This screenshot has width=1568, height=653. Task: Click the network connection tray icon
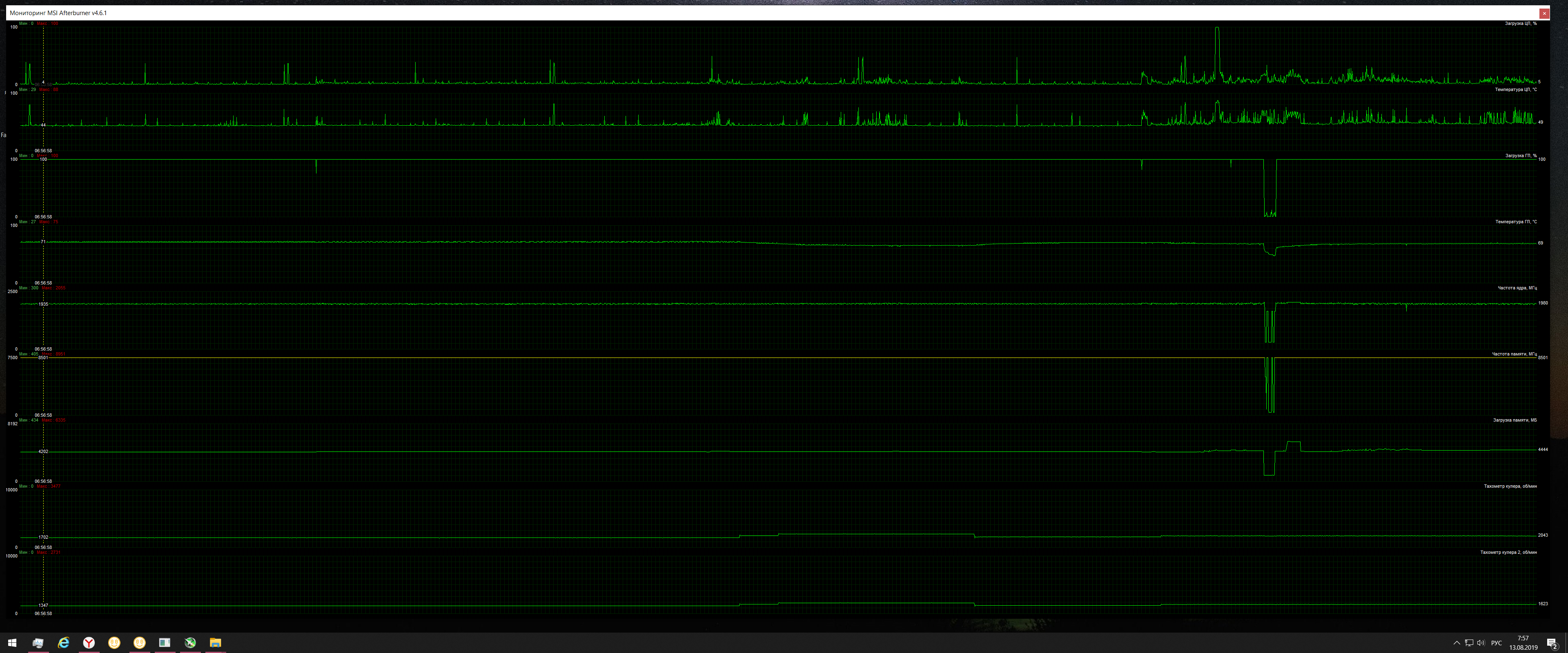[1469, 643]
